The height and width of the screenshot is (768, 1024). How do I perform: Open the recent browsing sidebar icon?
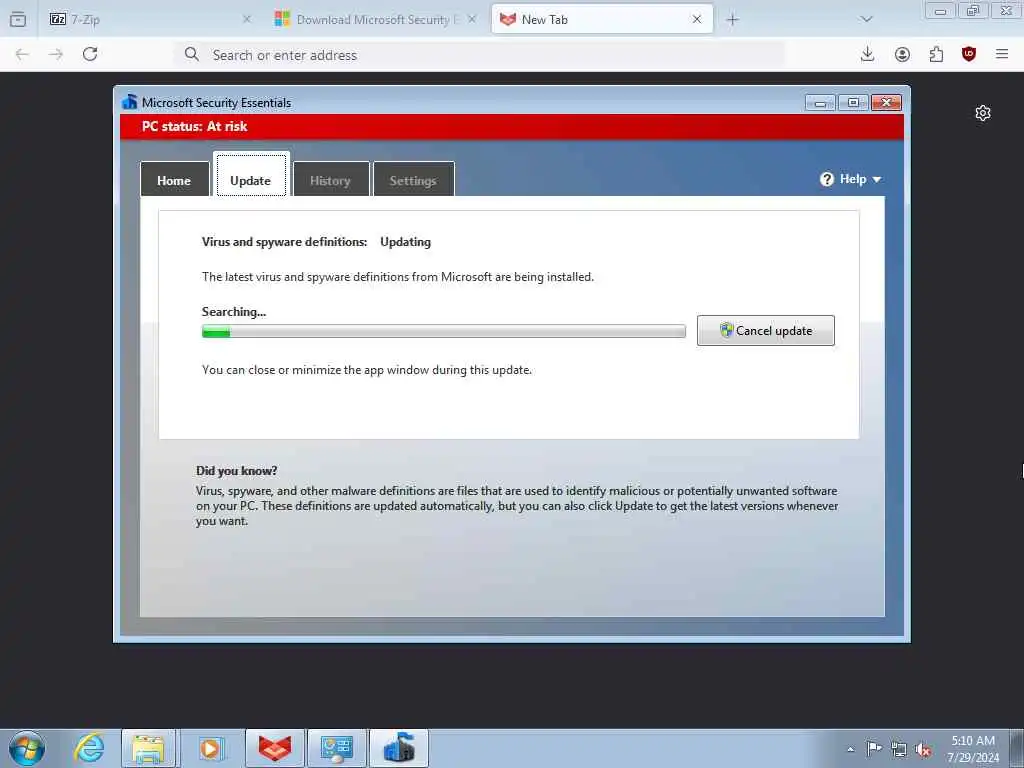pos(18,20)
